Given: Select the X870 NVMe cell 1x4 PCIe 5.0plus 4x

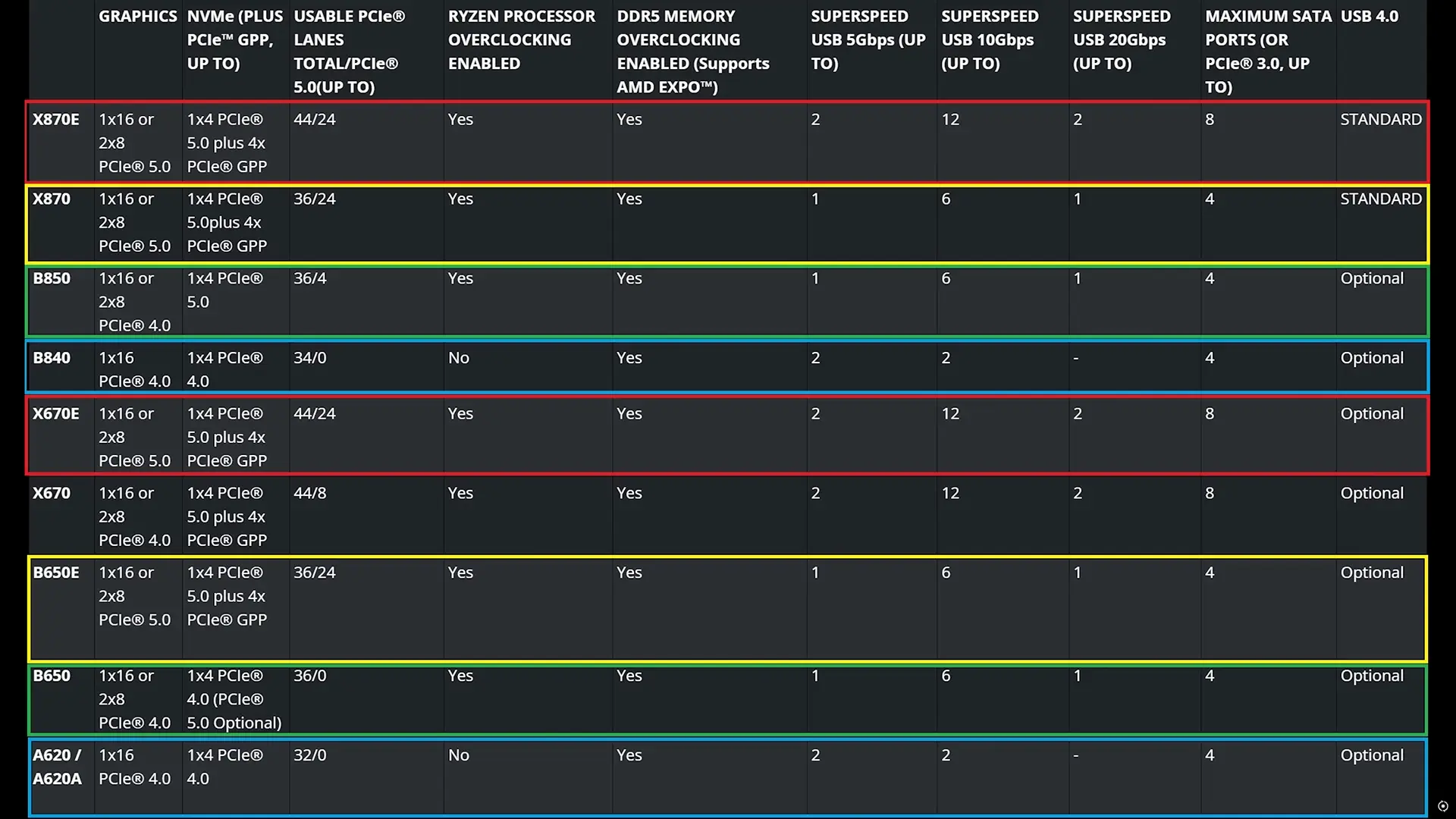Looking at the screenshot, I should (x=227, y=222).
